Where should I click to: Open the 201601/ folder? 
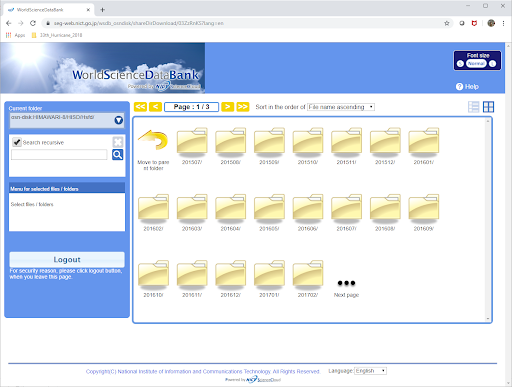tap(424, 142)
